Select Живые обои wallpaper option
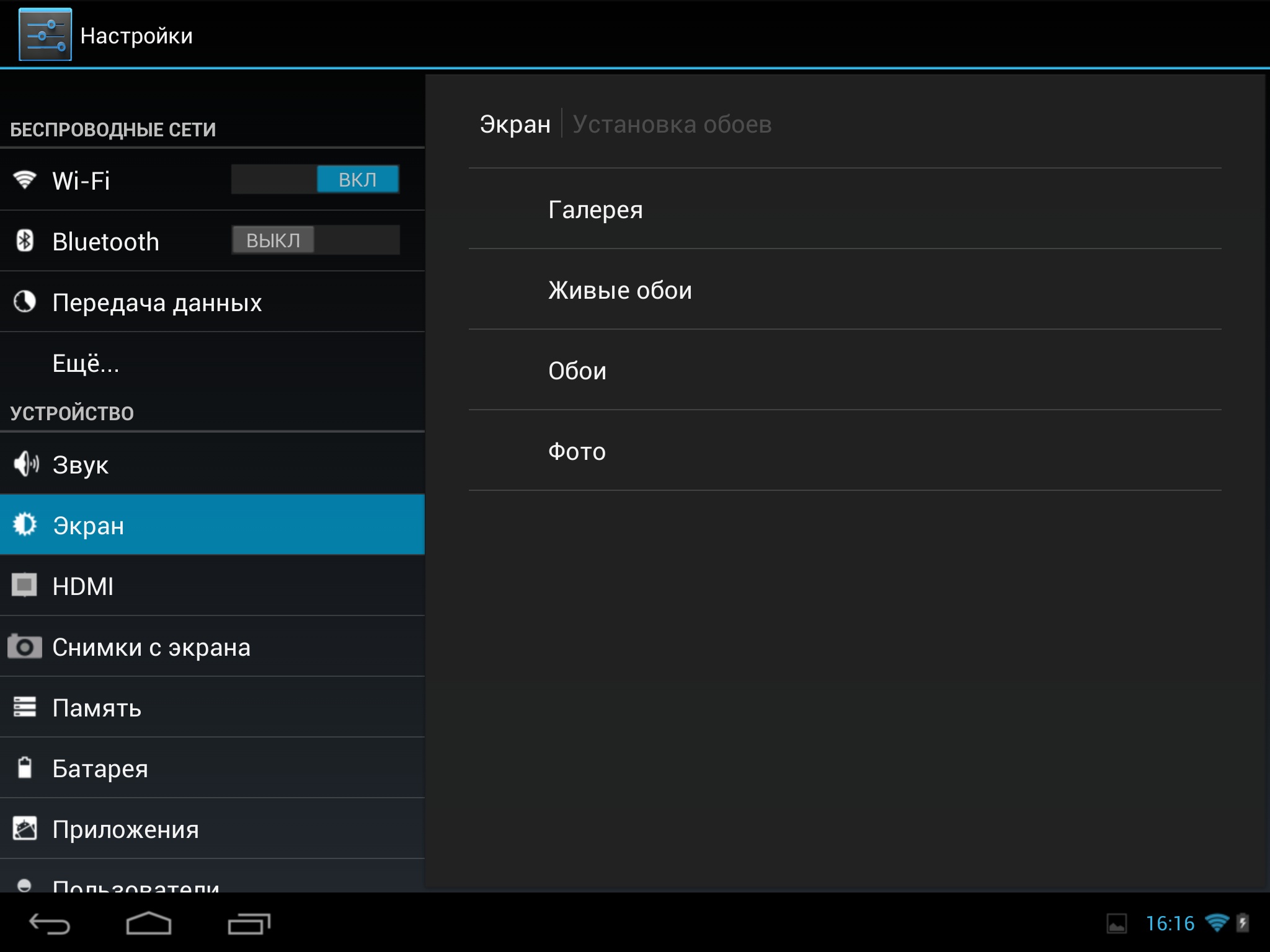The width and height of the screenshot is (1270, 952). (x=619, y=290)
